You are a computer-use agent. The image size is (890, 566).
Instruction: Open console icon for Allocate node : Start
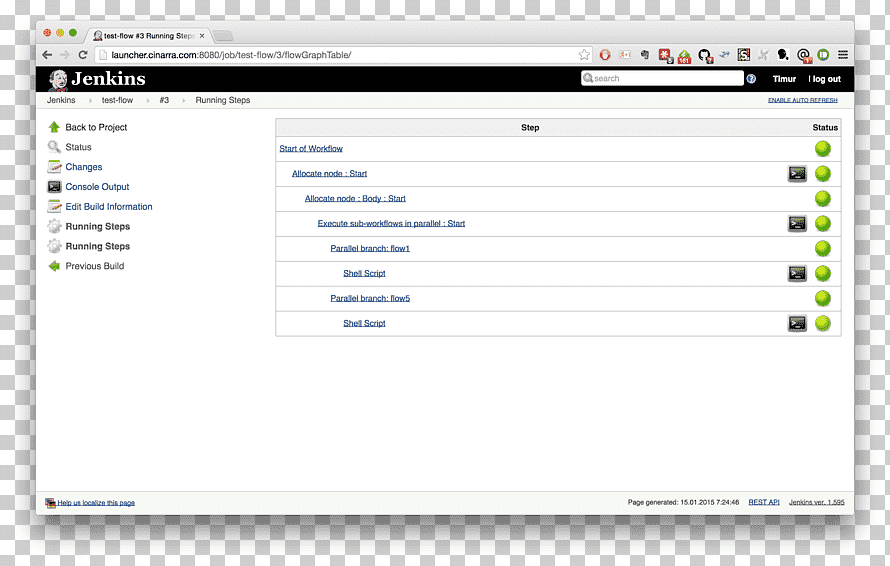[797, 174]
